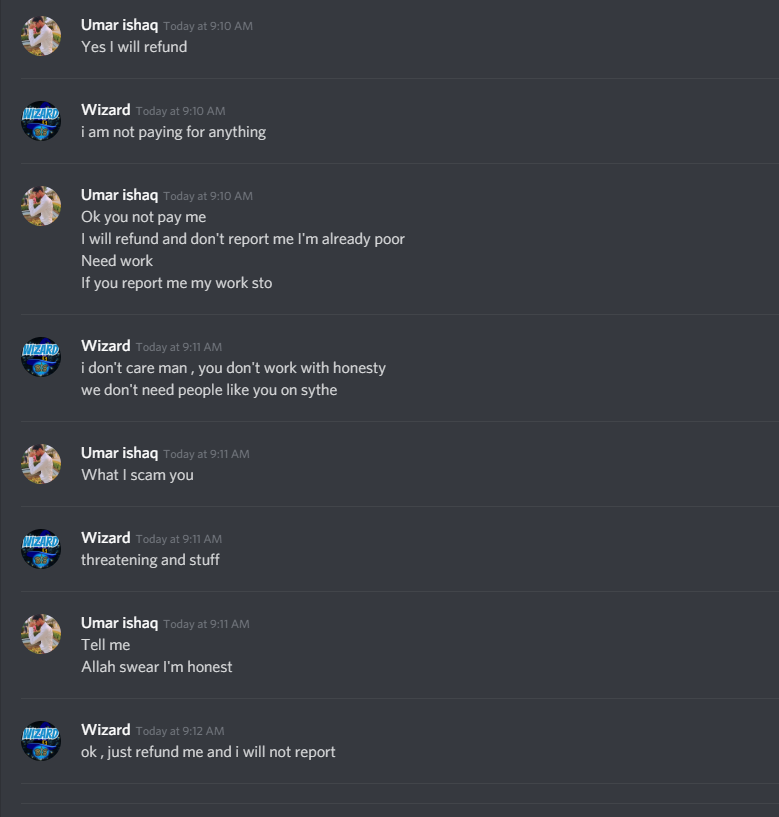This screenshot has height=817, width=779.
Task: Click timestamp on 'What I scam you' message
Action: pyautogui.click(x=206, y=454)
